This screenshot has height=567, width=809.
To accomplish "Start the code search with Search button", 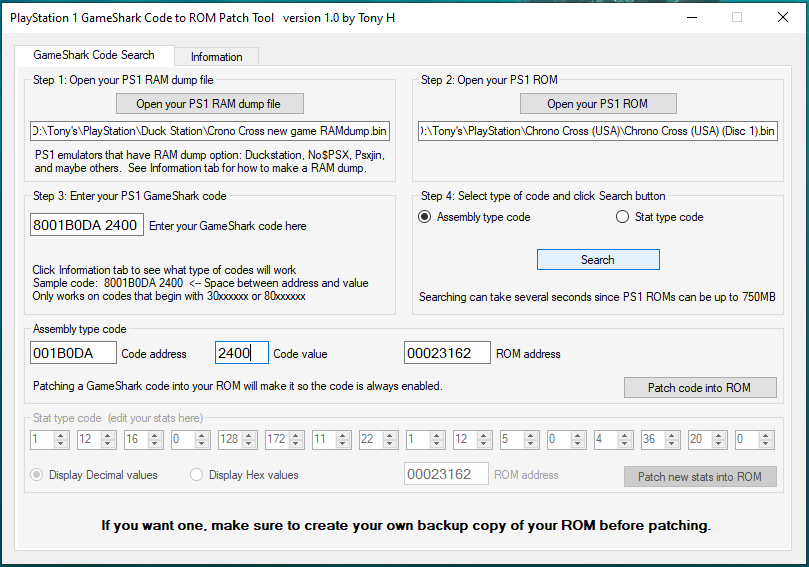I will pos(598,260).
